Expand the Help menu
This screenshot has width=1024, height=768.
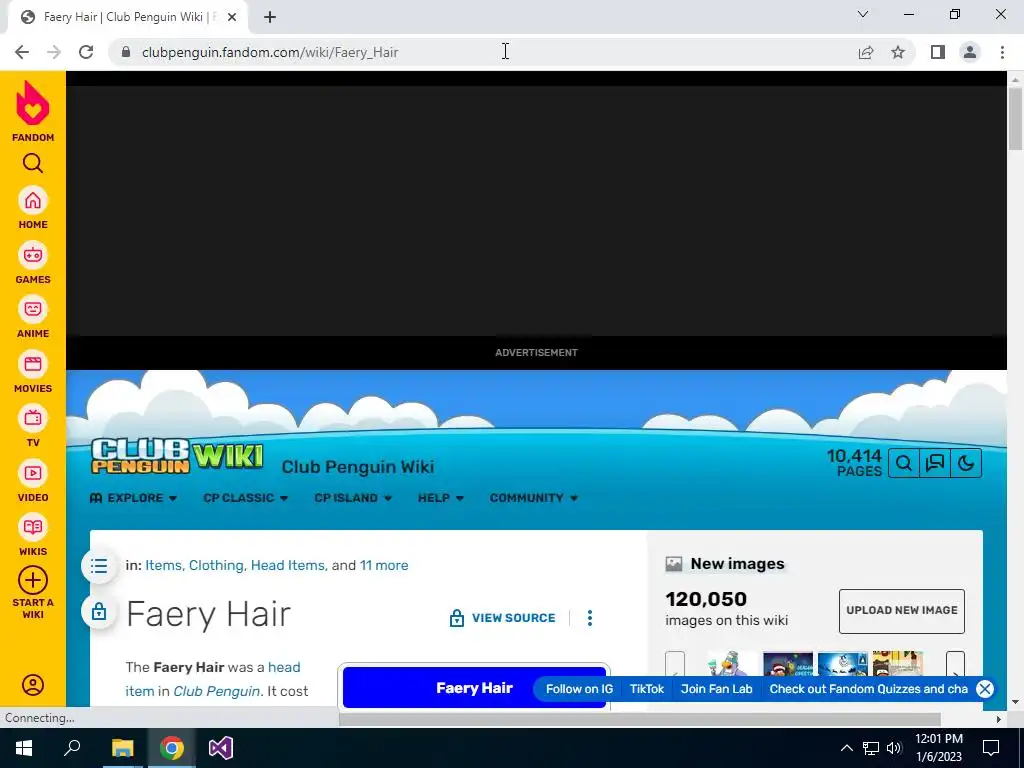(x=441, y=498)
